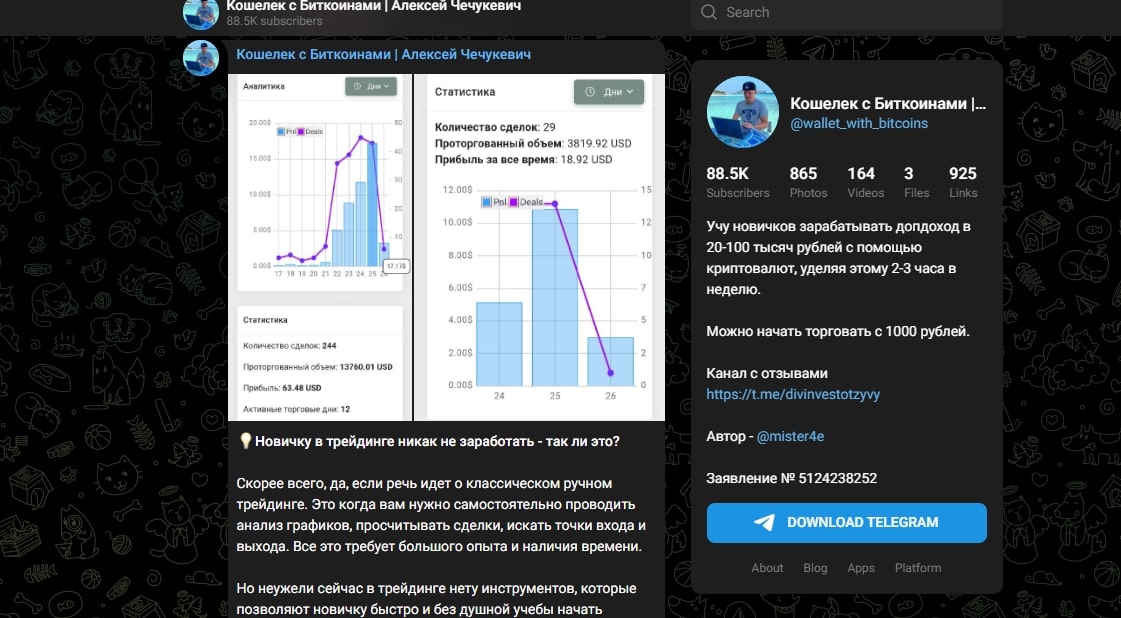
Task: Open the 865 Photos tab
Action: point(809,182)
